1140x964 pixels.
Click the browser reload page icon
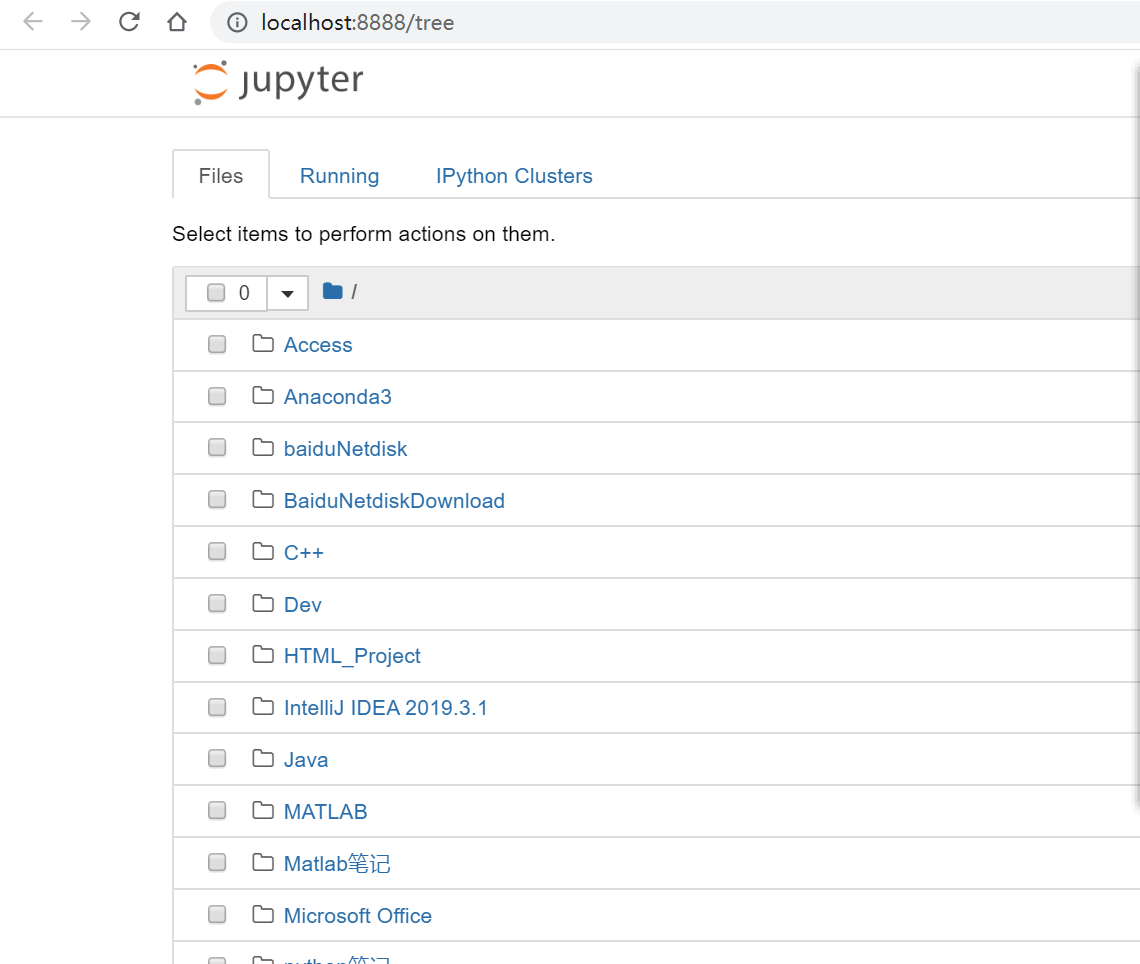point(129,22)
